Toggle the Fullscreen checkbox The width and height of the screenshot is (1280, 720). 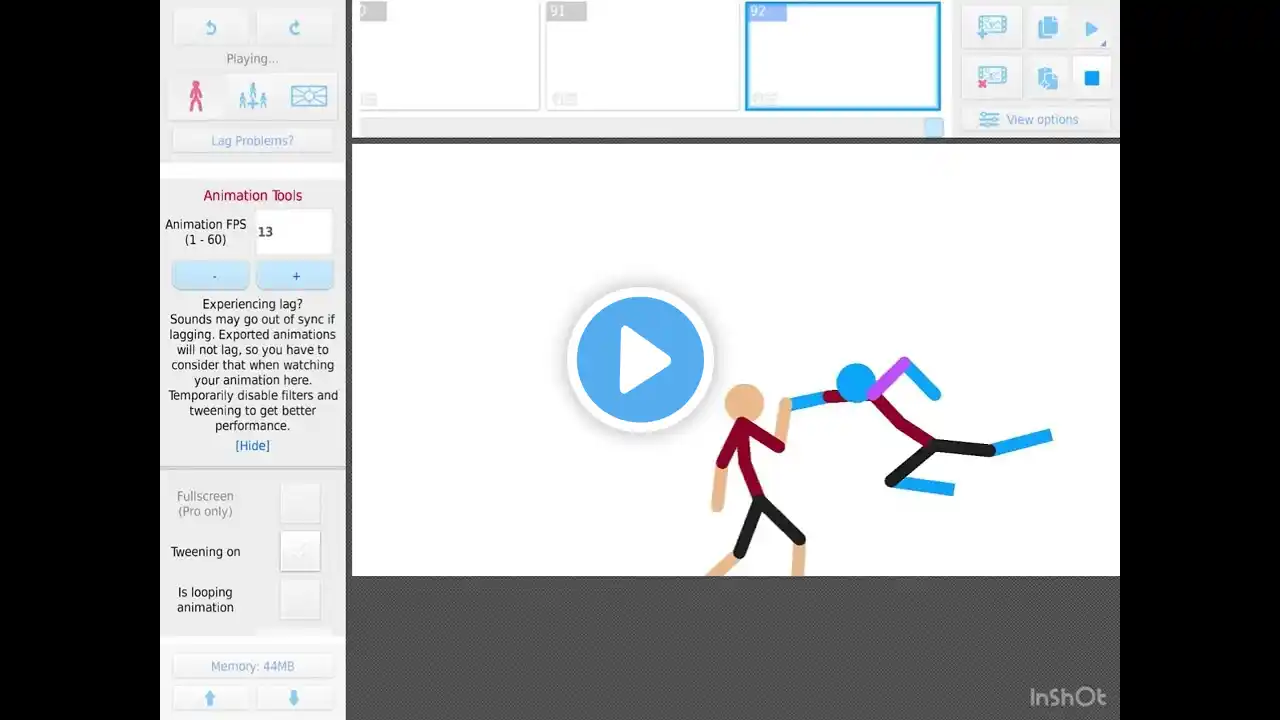click(300, 503)
